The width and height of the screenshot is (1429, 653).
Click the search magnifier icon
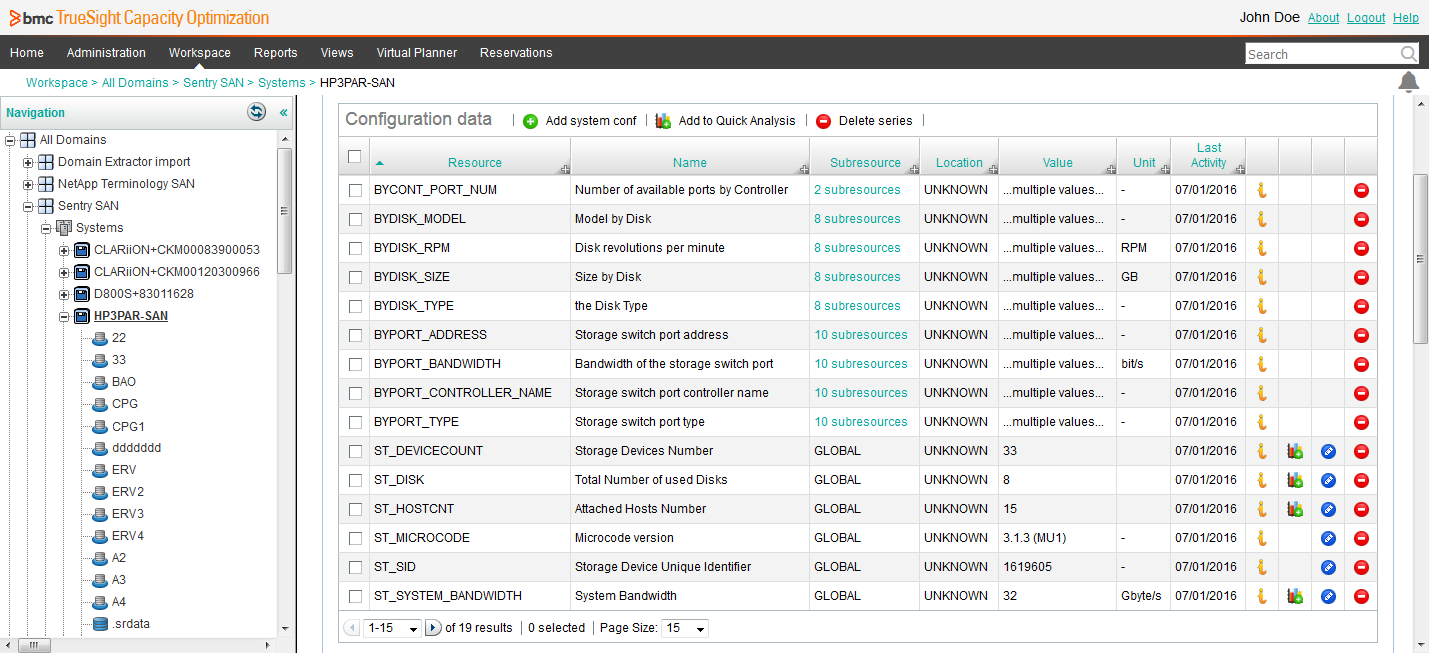point(1408,54)
